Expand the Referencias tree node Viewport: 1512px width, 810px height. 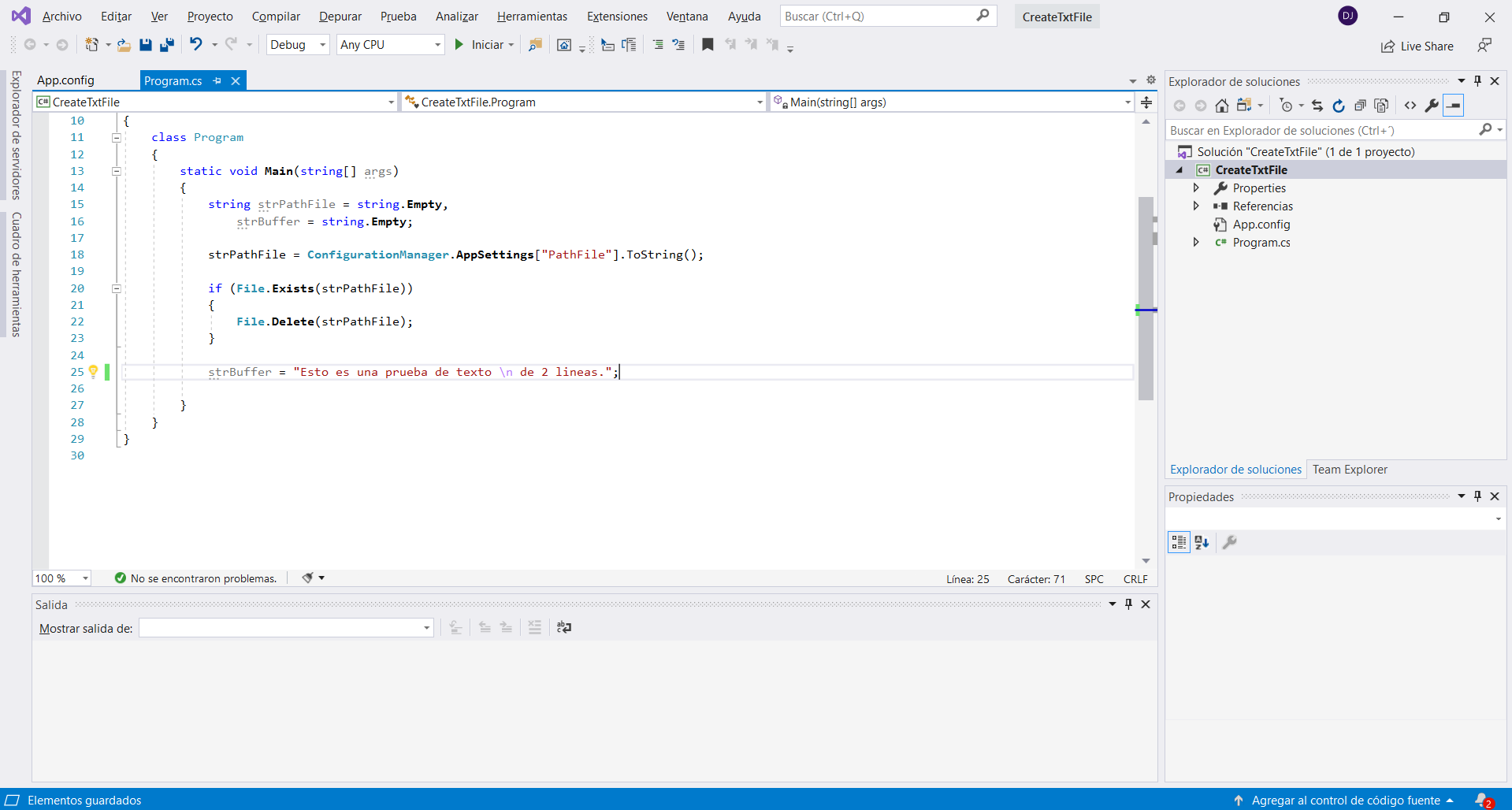point(1196,206)
